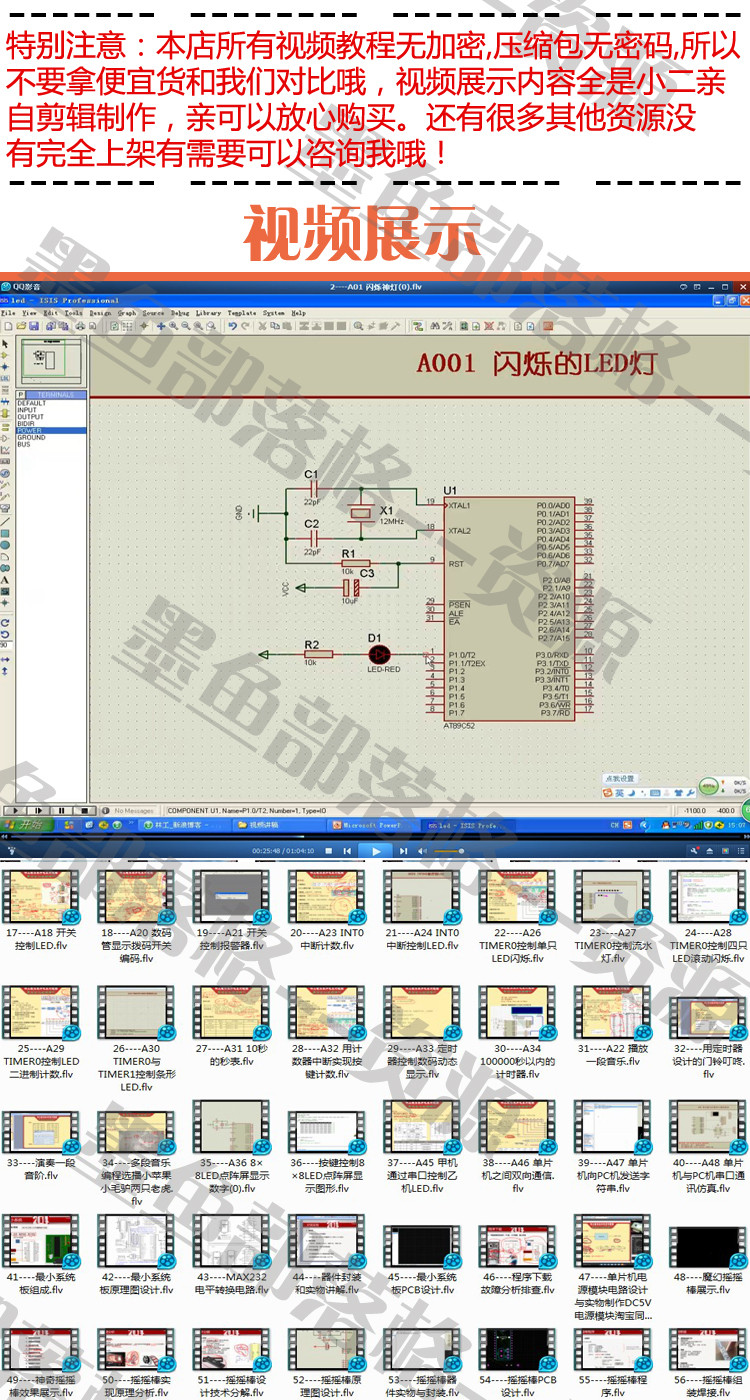
Task: Select the arrow Selection Mode tool
Action: pos(5,343)
